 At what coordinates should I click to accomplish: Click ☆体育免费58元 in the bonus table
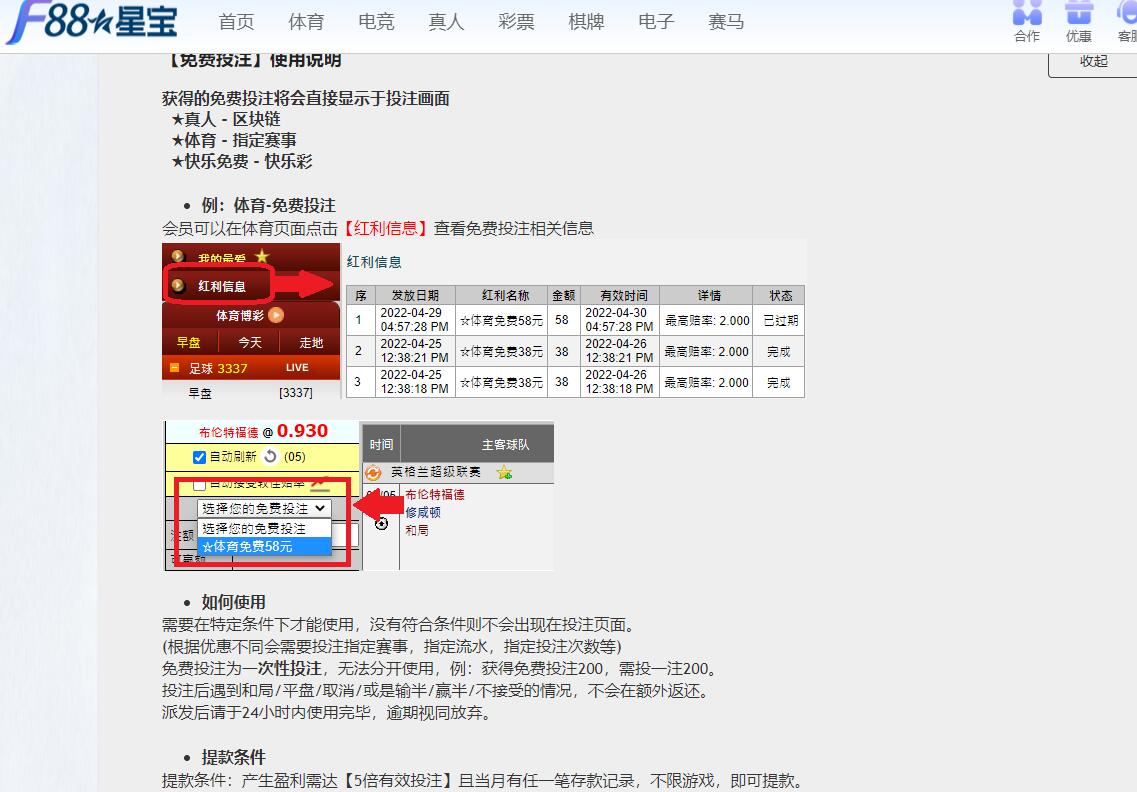[x=502, y=321]
